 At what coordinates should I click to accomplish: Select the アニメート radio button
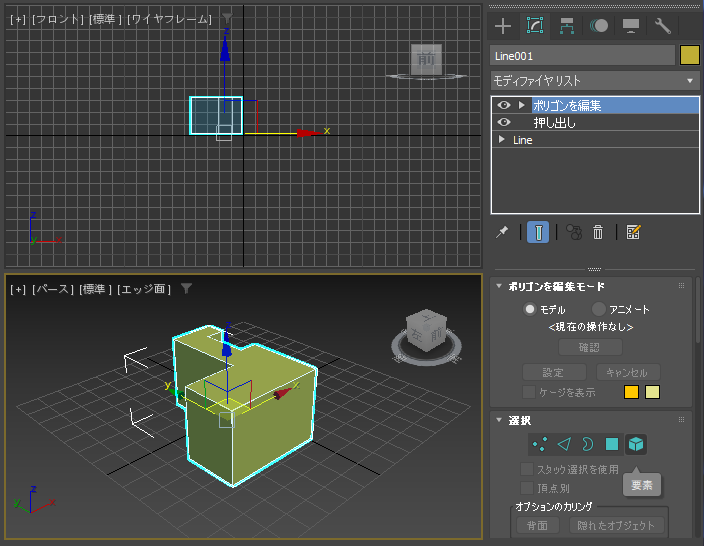598,309
